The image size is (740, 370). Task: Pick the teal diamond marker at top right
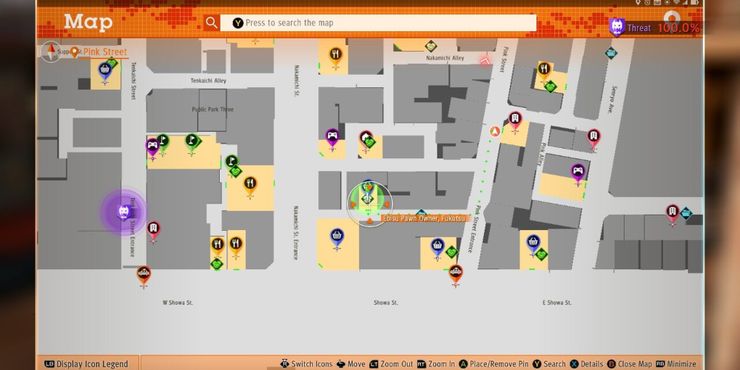(x=611, y=53)
